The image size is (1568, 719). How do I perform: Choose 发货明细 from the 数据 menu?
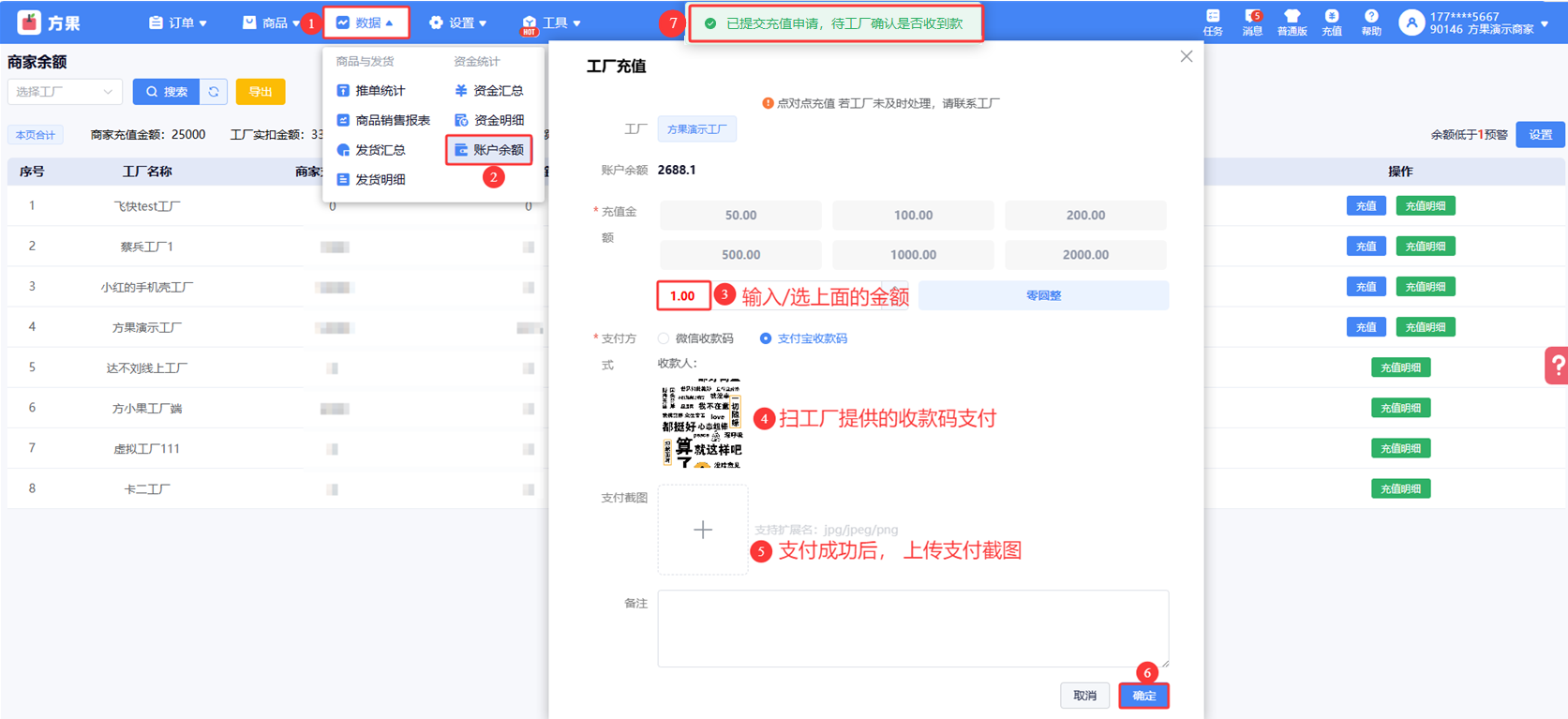[x=371, y=180]
